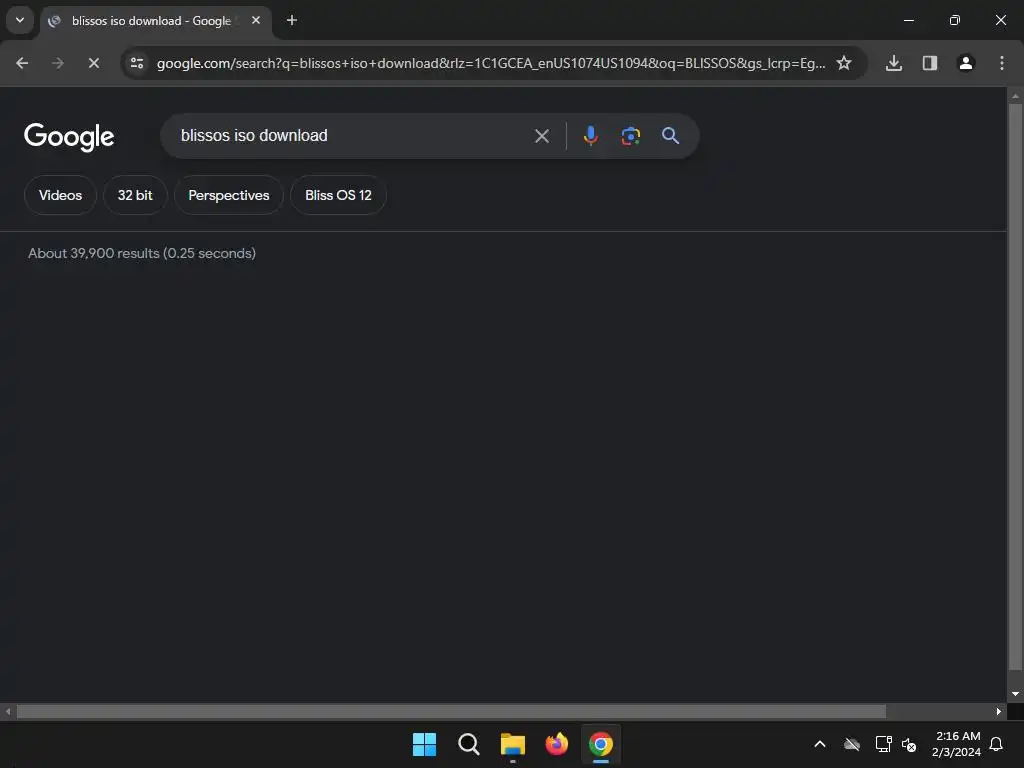This screenshot has width=1024, height=768.
Task: Open the Windows Start menu
Action: pos(424,744)
